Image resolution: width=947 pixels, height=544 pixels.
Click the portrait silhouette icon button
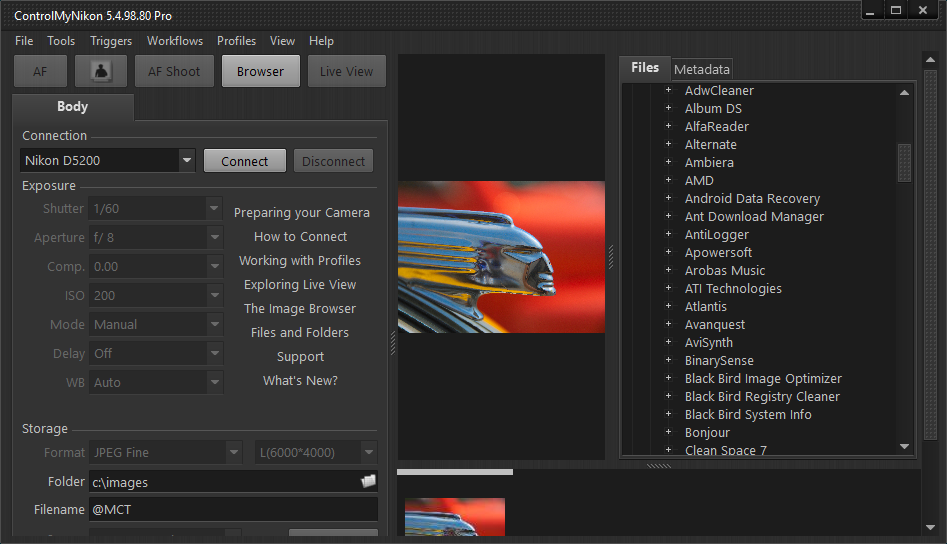coord(101,71)
